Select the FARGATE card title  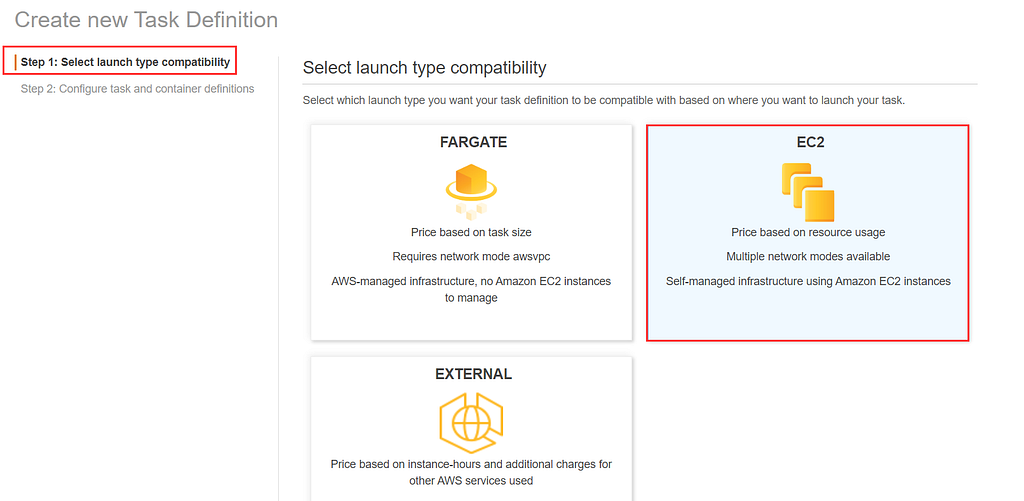pos(473,142)
